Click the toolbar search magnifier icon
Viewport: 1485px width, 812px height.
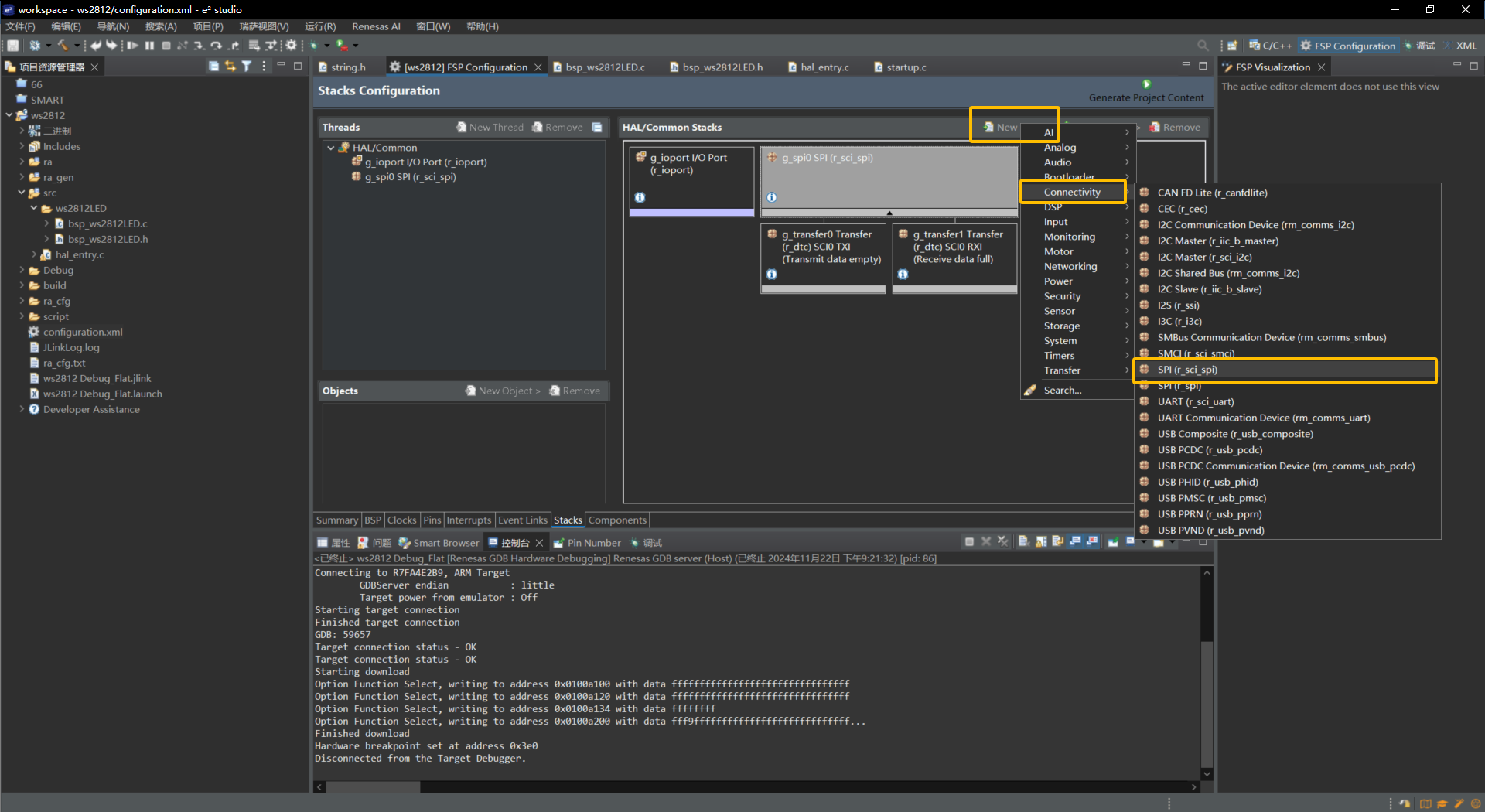tap(1203, 46)
